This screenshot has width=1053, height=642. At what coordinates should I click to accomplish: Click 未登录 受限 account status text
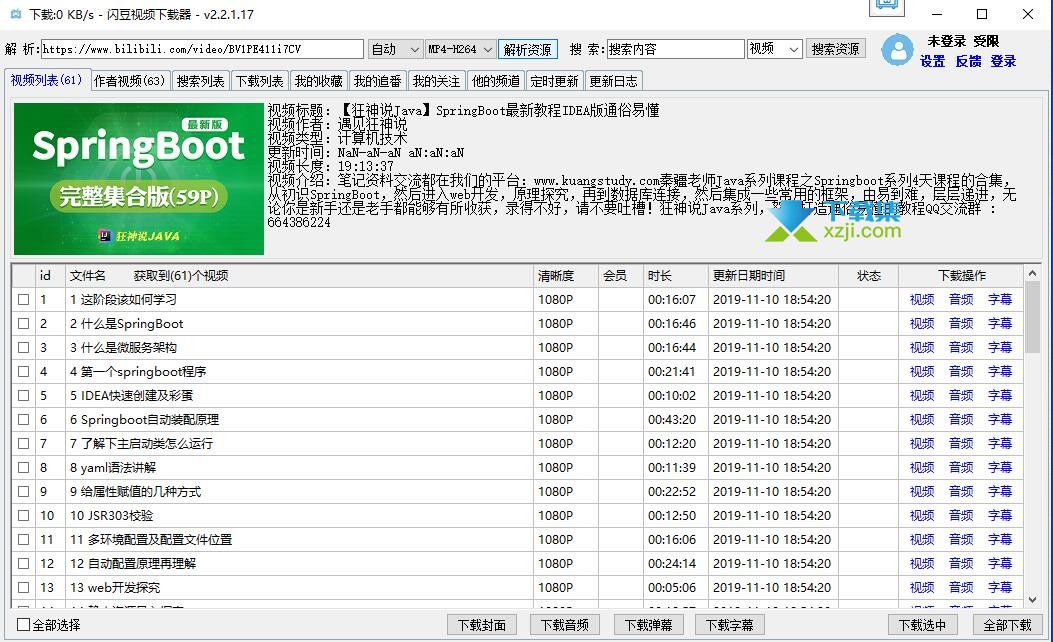pyautogui.click(x=963, y=41)
